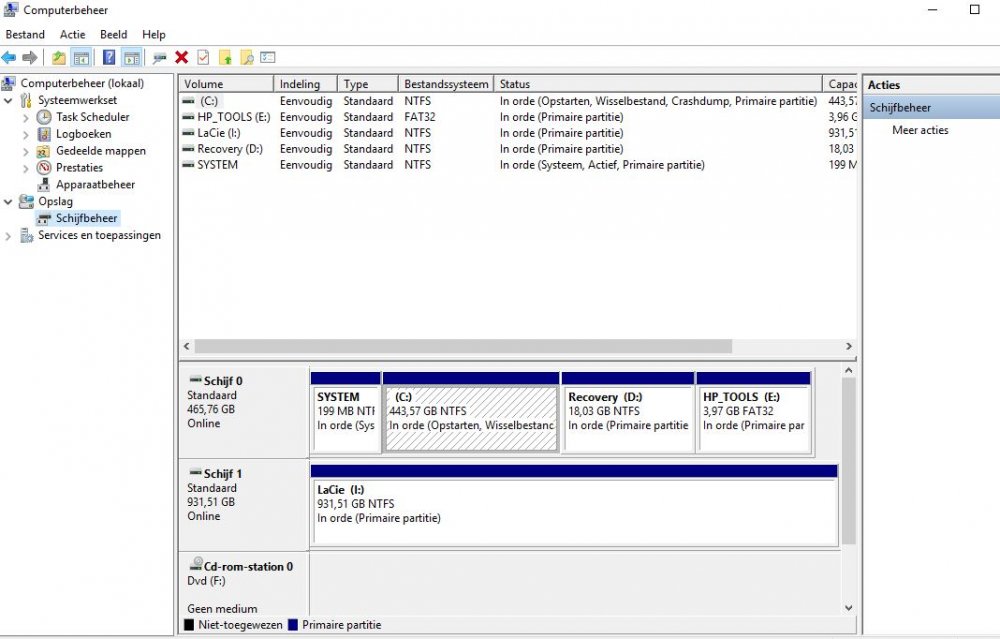Click left arrow of horizontal scrollbar

click(187, 346)
